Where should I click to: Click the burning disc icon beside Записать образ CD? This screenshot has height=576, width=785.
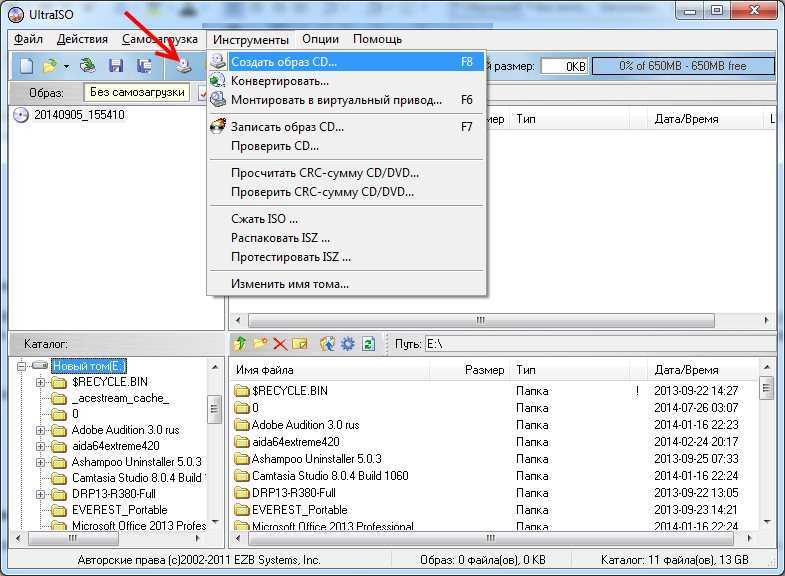(218, 126)
